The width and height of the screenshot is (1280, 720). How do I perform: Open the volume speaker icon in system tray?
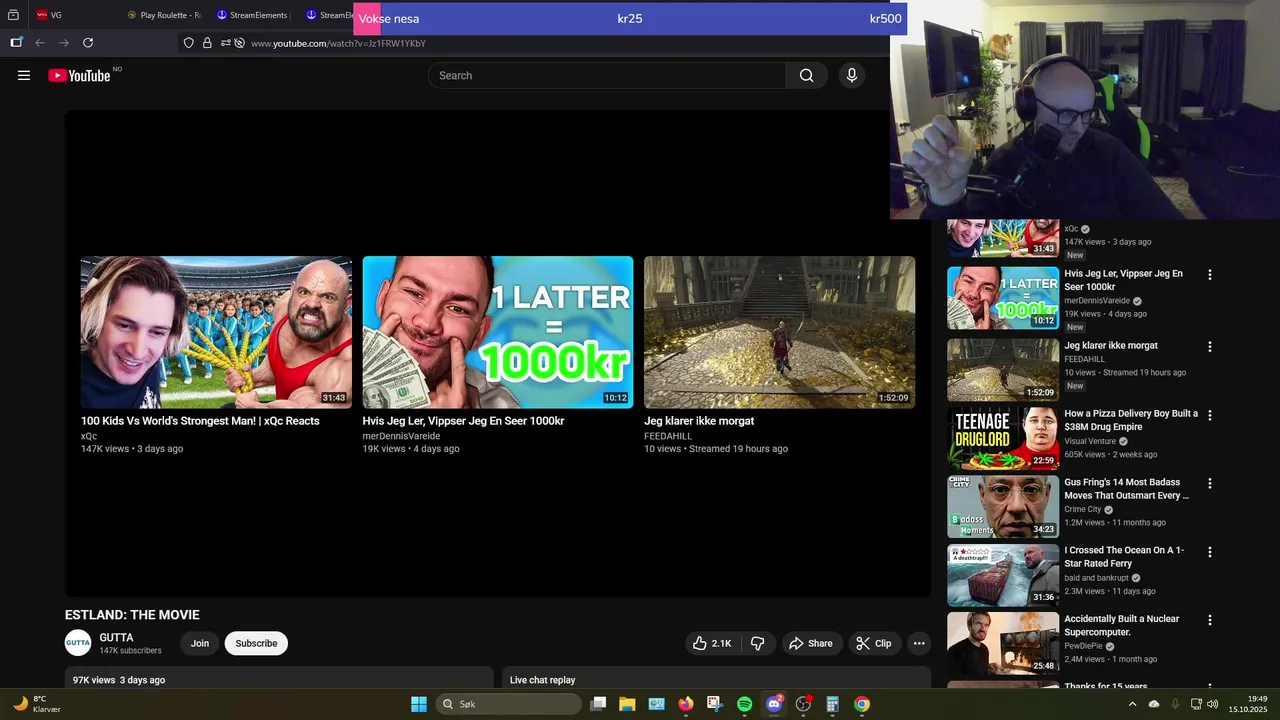1213,704
